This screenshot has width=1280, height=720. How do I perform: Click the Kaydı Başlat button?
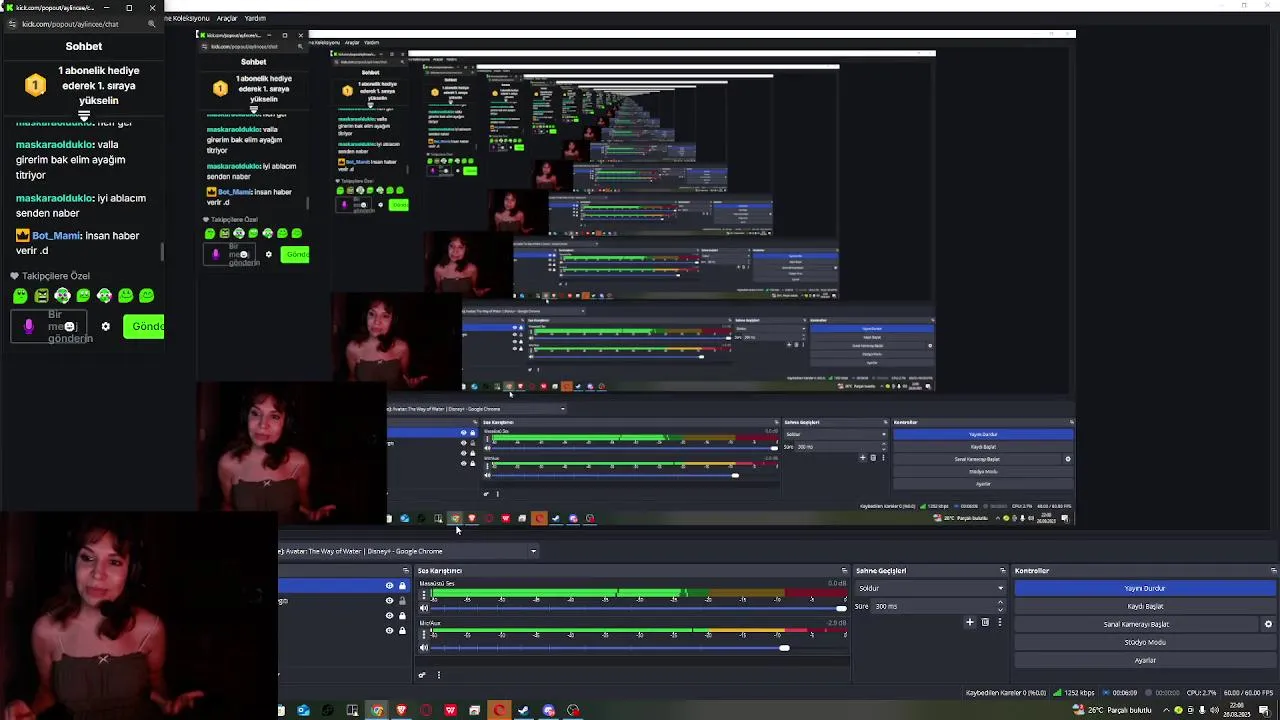pos(1145,606)
